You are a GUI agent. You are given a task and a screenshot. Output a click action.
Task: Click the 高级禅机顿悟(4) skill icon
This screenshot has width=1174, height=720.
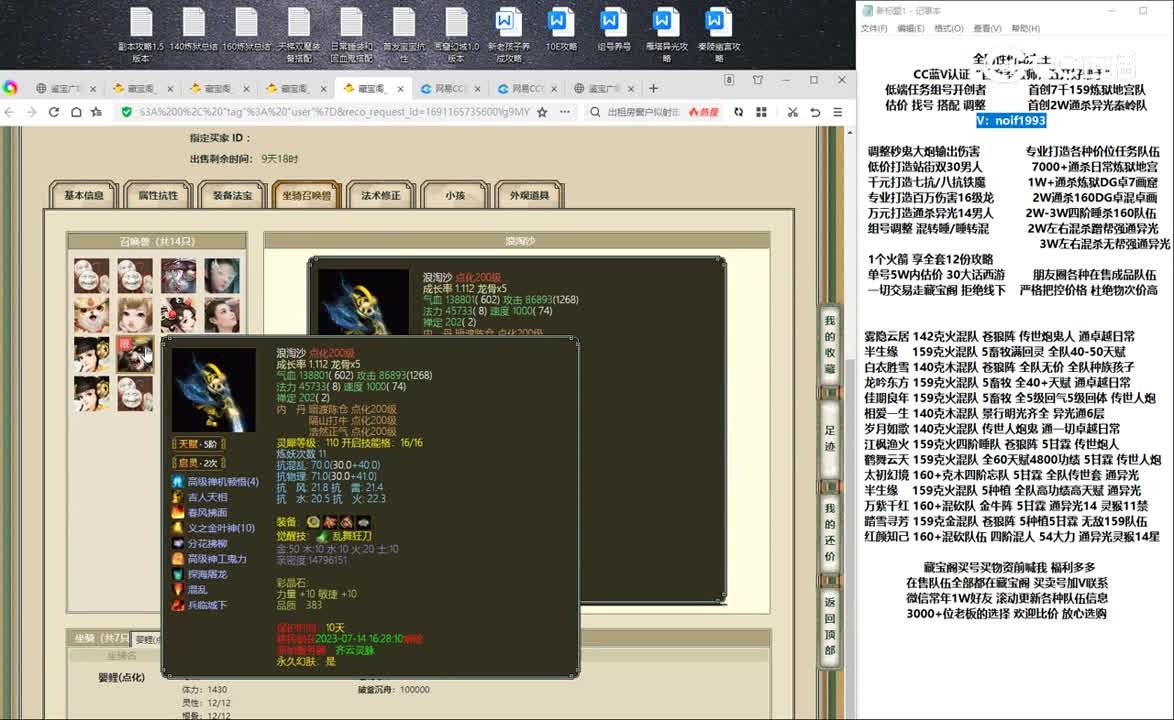[x=178, y=481]
